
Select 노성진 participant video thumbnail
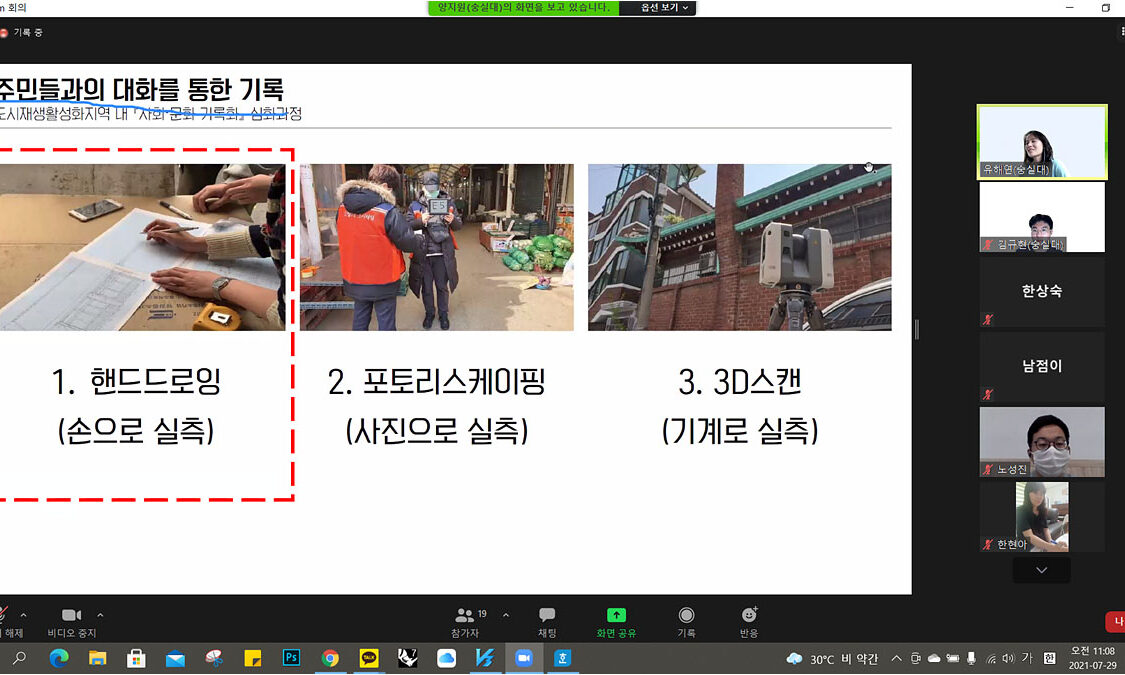[1041, 441]
